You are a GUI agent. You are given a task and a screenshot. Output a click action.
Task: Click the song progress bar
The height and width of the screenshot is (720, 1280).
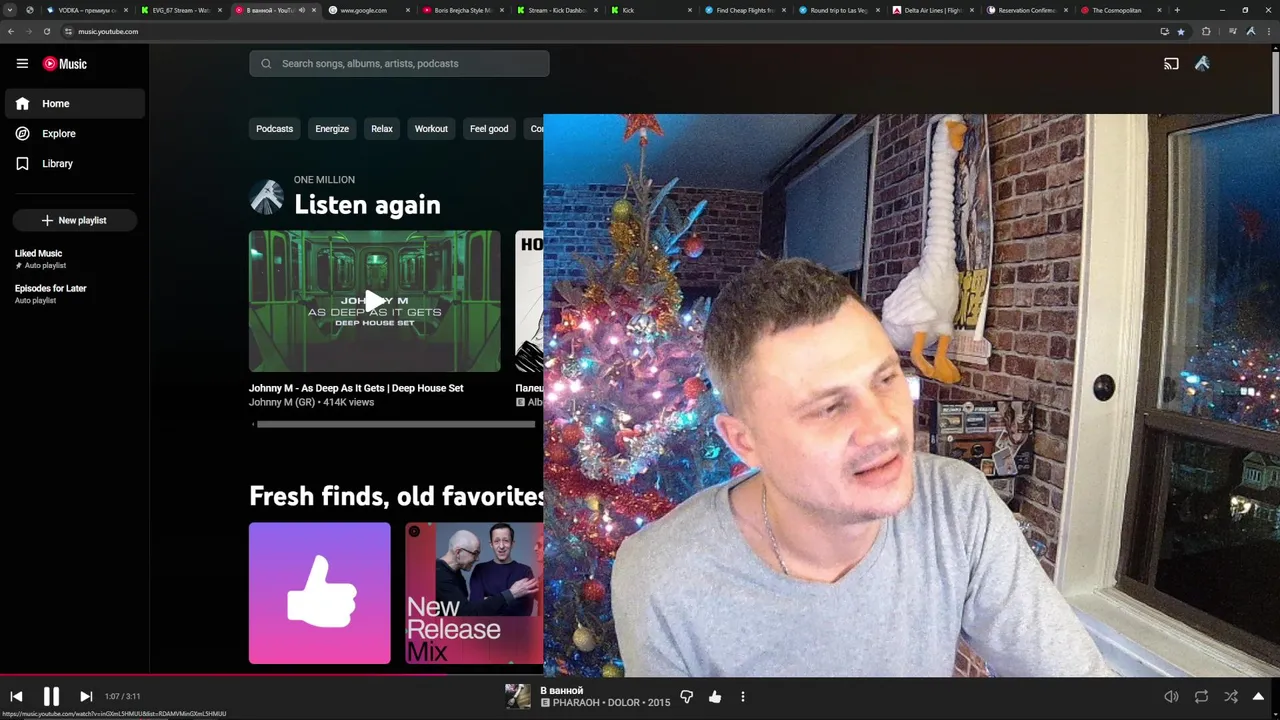(x=640, y=675)
